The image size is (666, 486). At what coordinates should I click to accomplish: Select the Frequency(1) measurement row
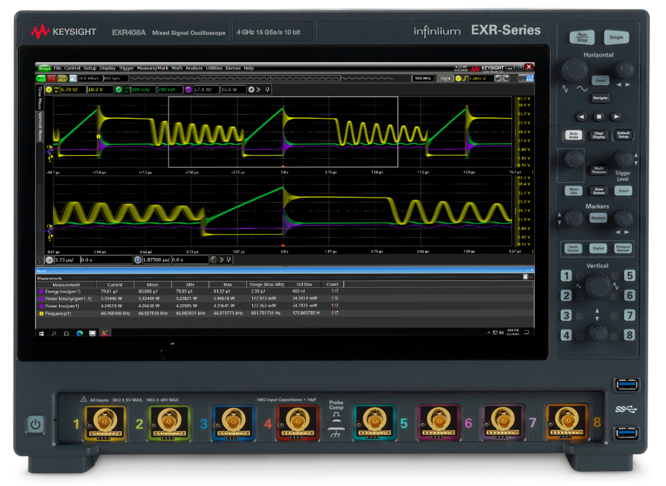point(285,314)
